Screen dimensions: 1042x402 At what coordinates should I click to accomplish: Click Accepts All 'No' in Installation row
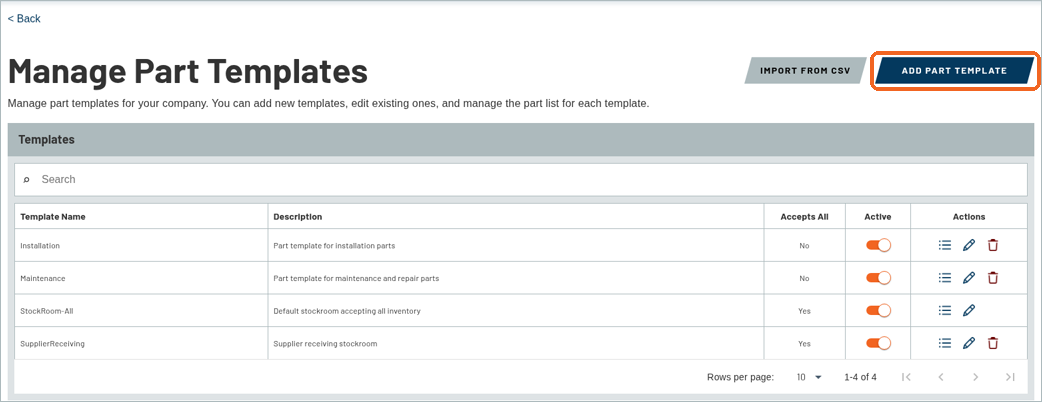(804, 245)
